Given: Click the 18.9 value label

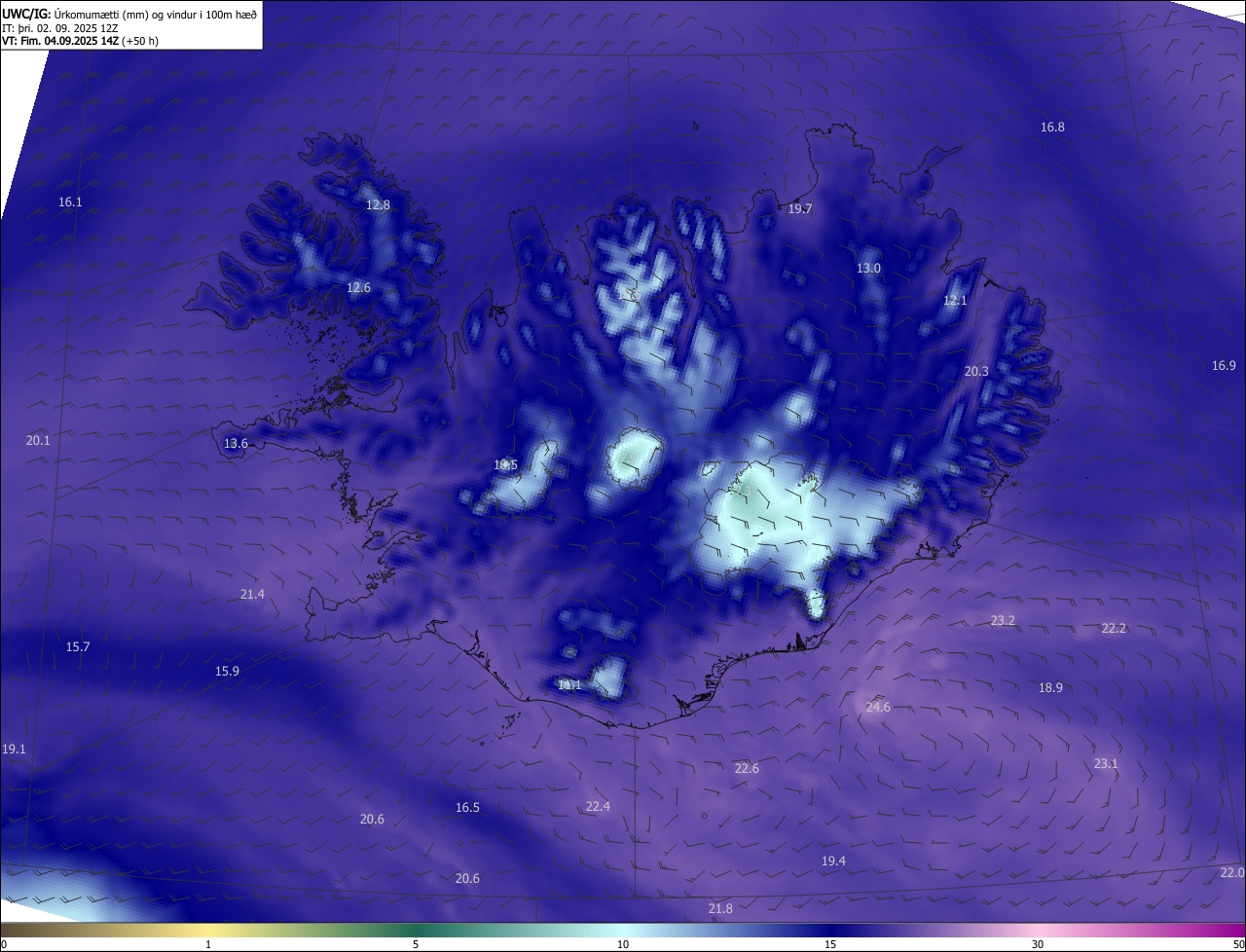Looking at the screenshot, I should click(1050, 688).
